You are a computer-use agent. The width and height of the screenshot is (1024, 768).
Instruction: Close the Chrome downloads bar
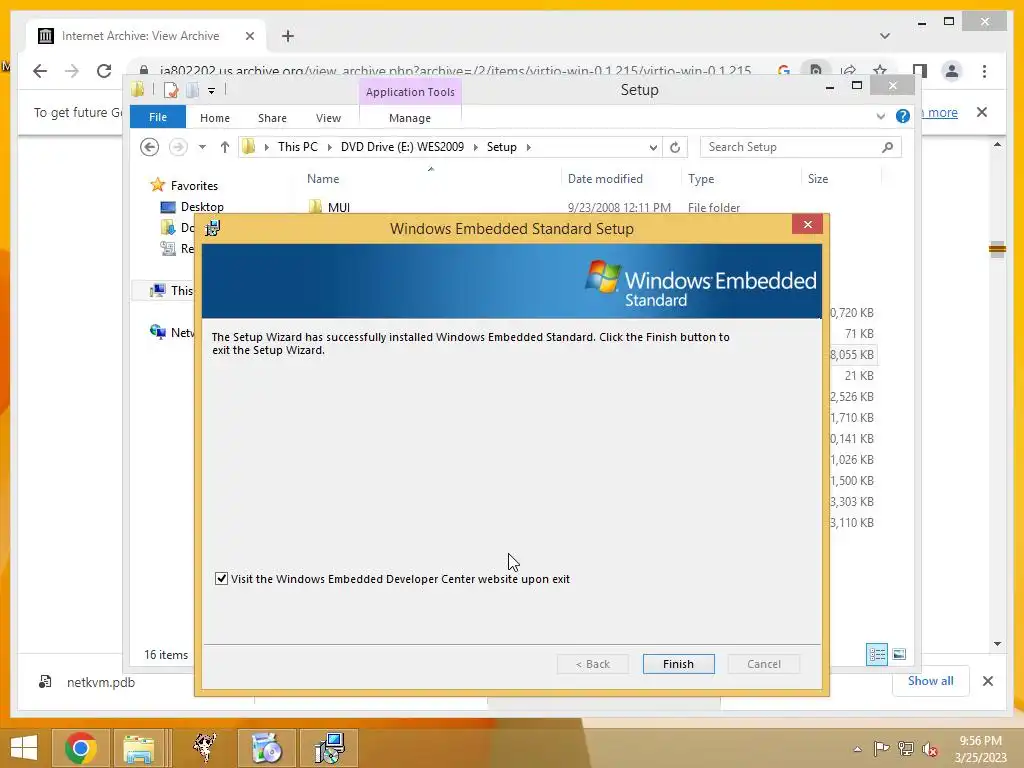(988, 681)
